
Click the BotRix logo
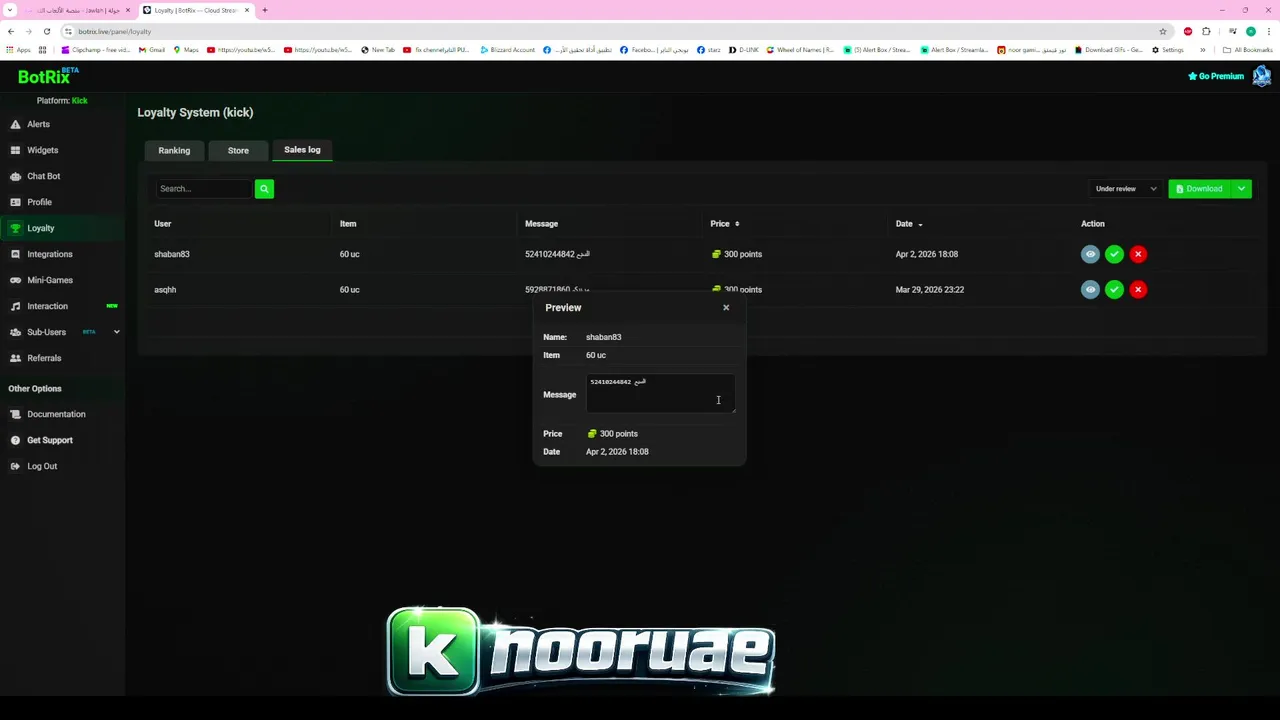click(48, 76)
